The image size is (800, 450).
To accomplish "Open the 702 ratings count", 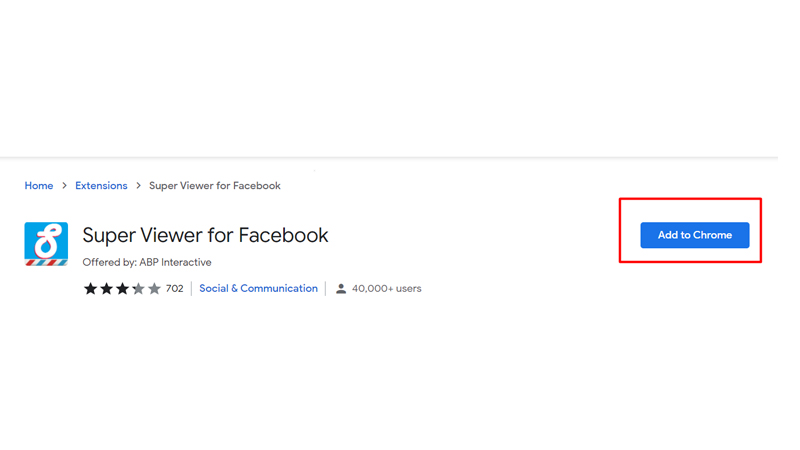I will (x=174, y=289).
